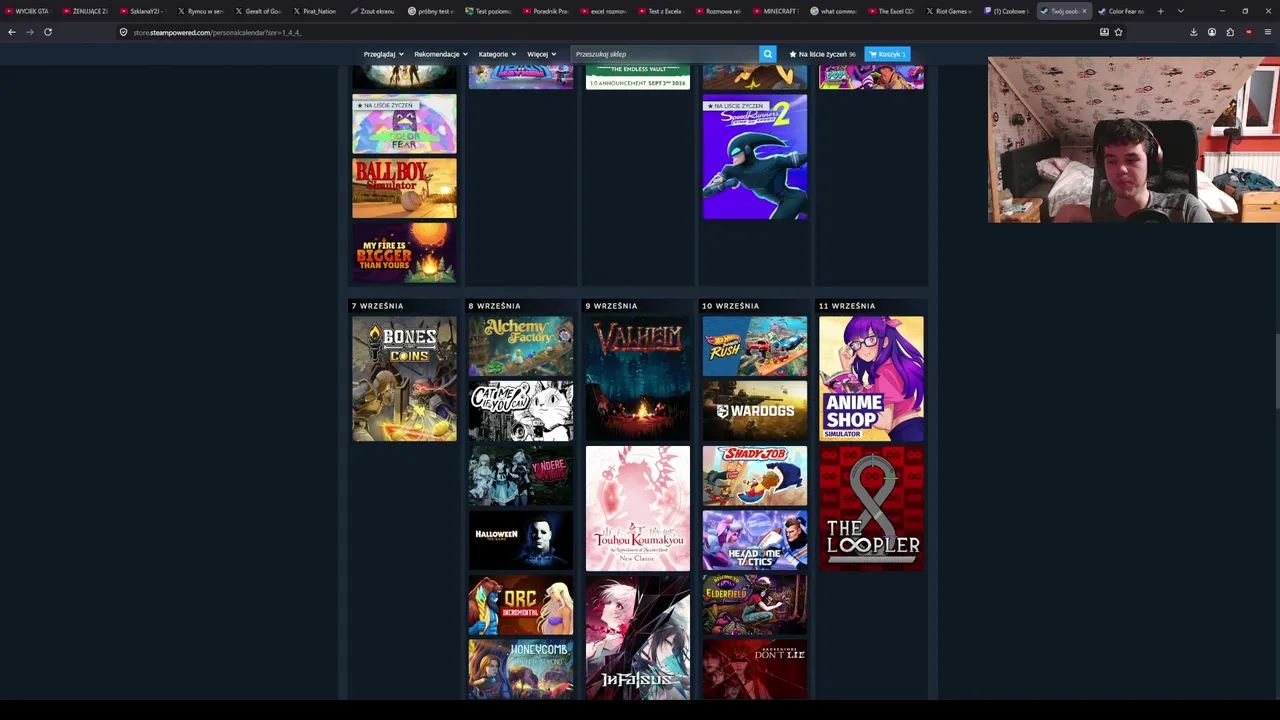Open the SpeedRunners 2 game tile
Image resolution: width=1280 pixels, height=720 pixels.
click(x=755, y=157)
